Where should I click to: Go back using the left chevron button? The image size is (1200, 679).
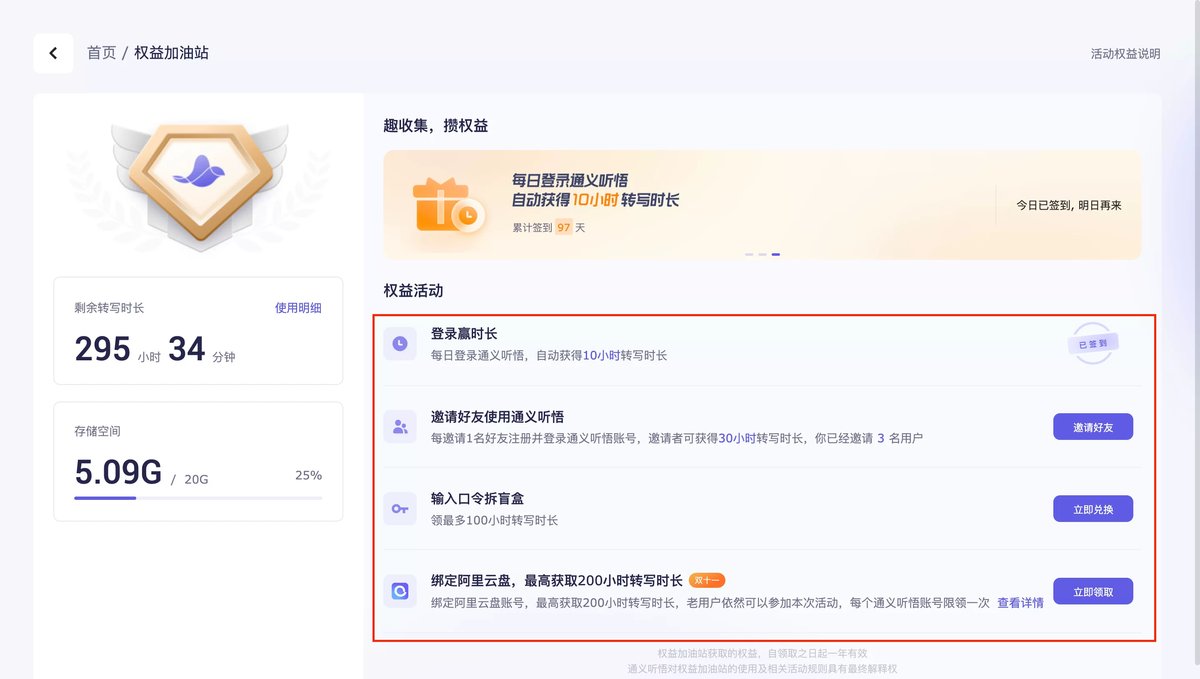[53, 53]
